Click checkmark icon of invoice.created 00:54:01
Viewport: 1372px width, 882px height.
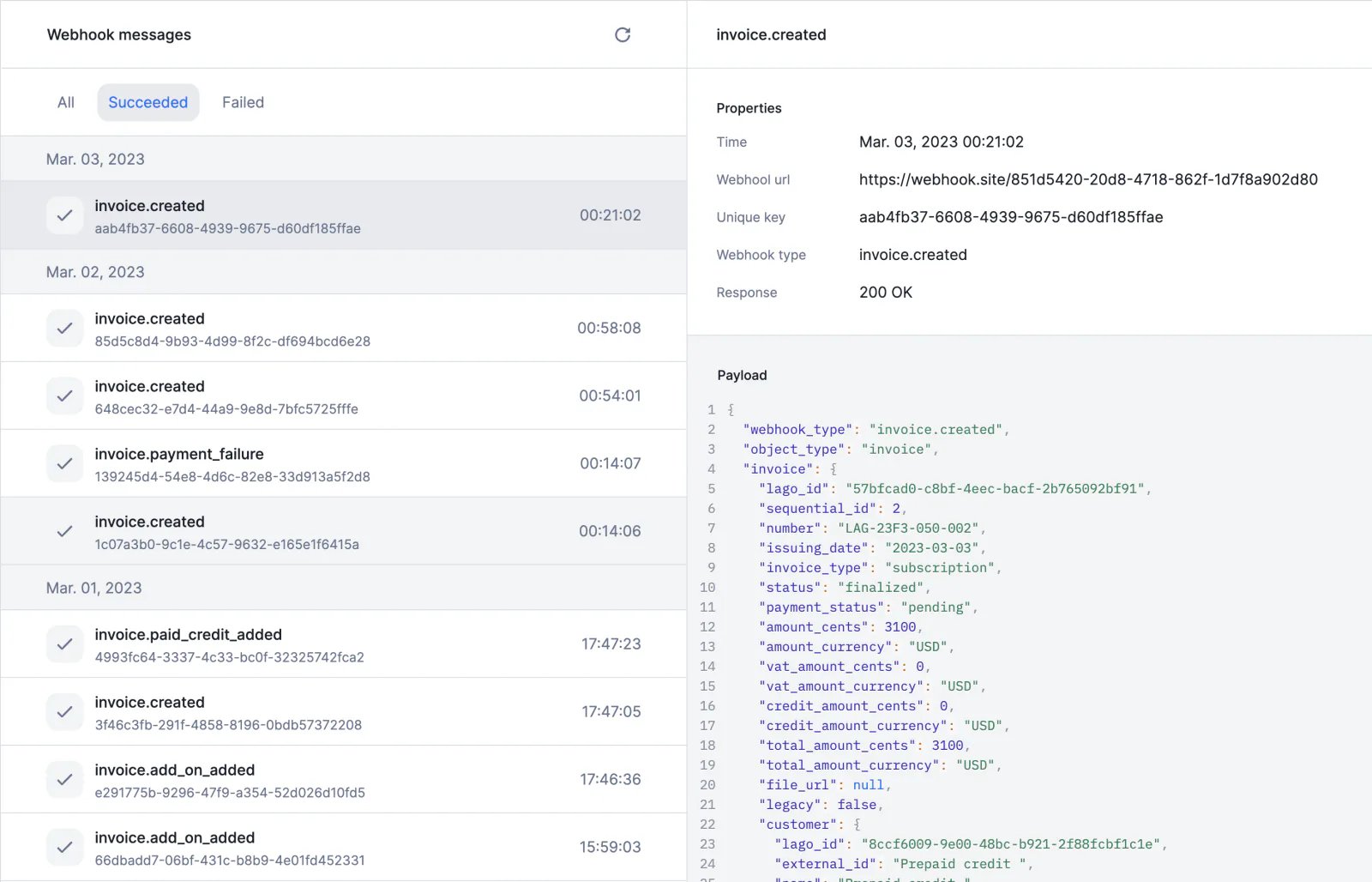(x=64, y=396)
